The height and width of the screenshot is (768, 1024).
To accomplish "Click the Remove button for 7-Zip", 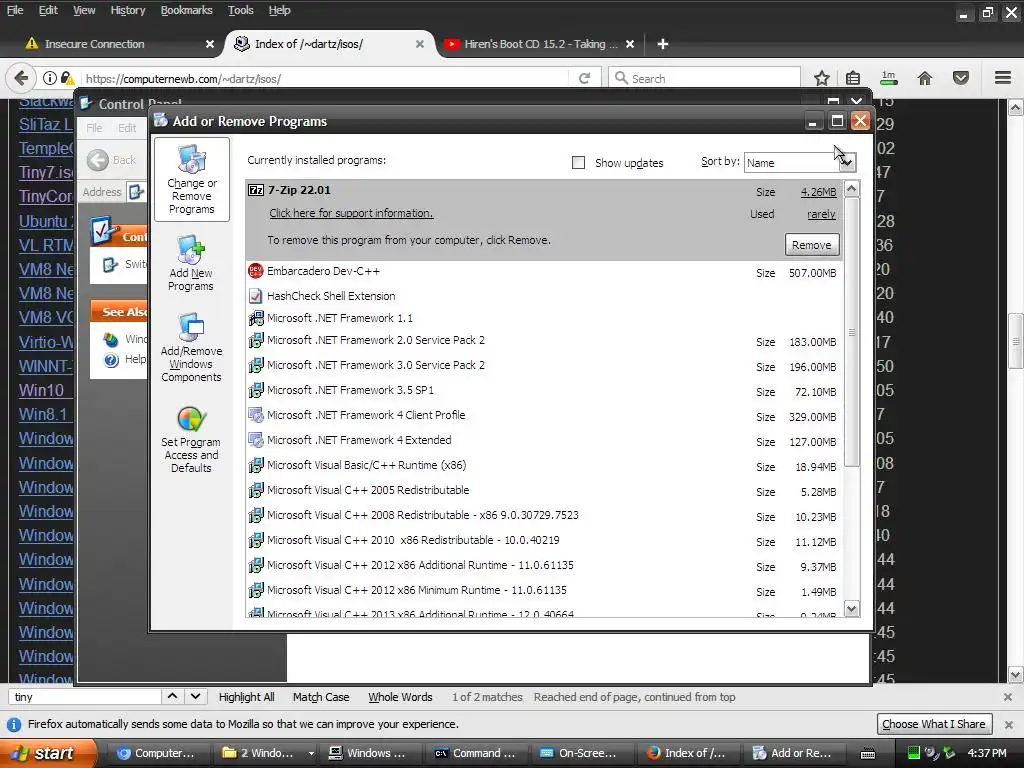I will pos(812,245).
